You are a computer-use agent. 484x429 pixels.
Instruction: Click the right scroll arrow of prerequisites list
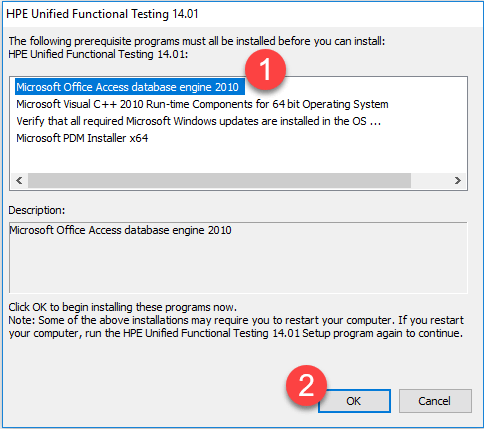point(458,181)
